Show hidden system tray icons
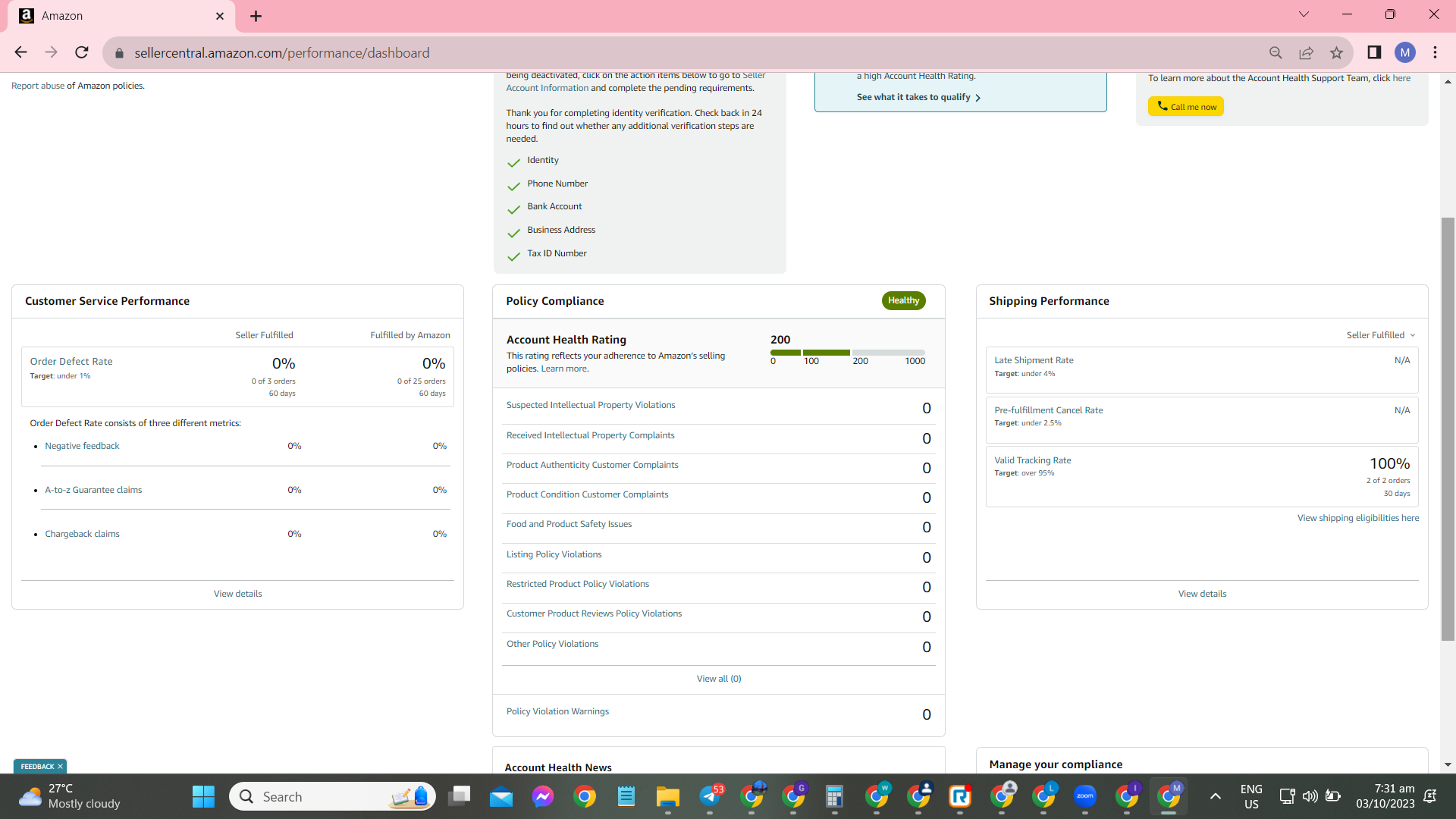This screenshot has height=819, width=1456. point(1216,796)
